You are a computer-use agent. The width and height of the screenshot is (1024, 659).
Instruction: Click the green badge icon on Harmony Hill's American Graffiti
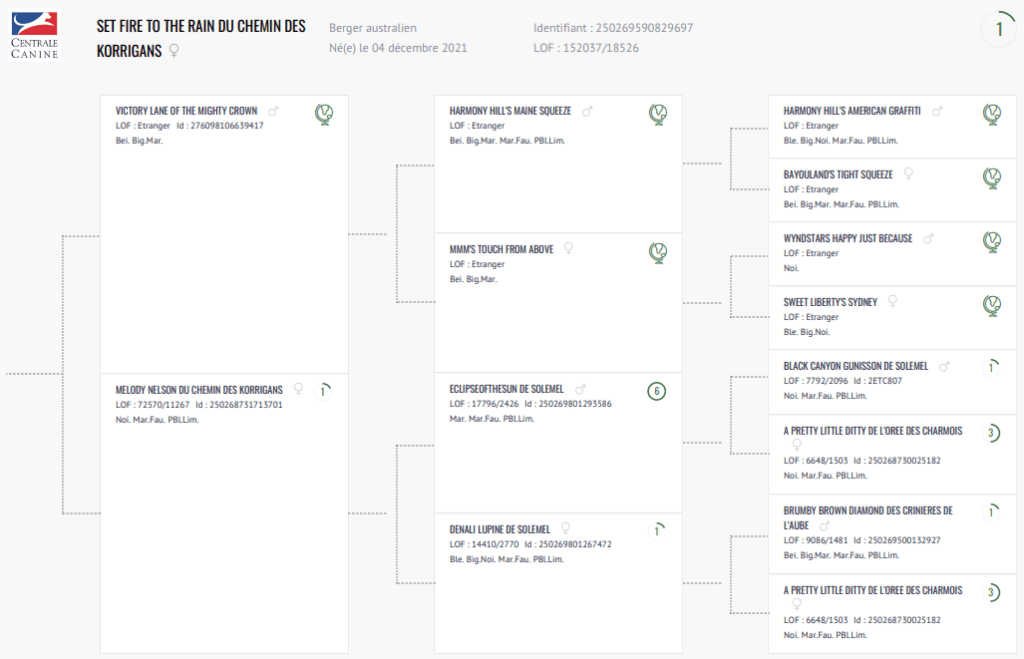click(x=992, y=114)
